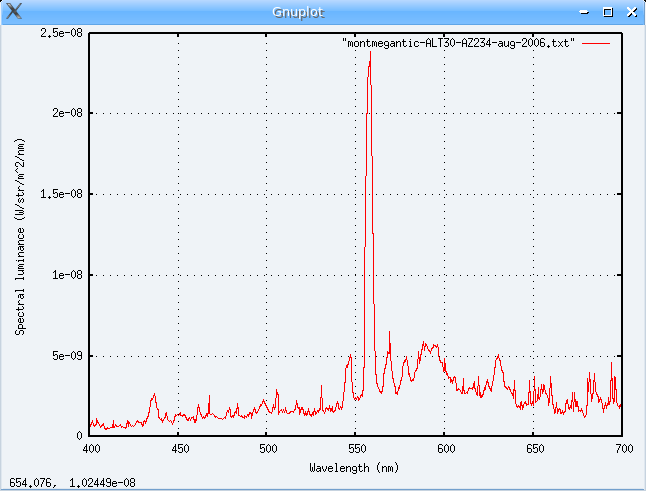Minimize the Gnuplot window

tap(586, 12)
